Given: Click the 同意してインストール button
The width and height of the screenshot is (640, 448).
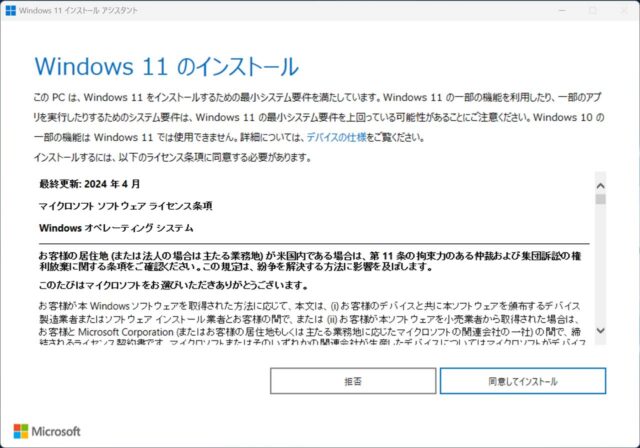Looking at the screenshot, I should tap(522, 381).
